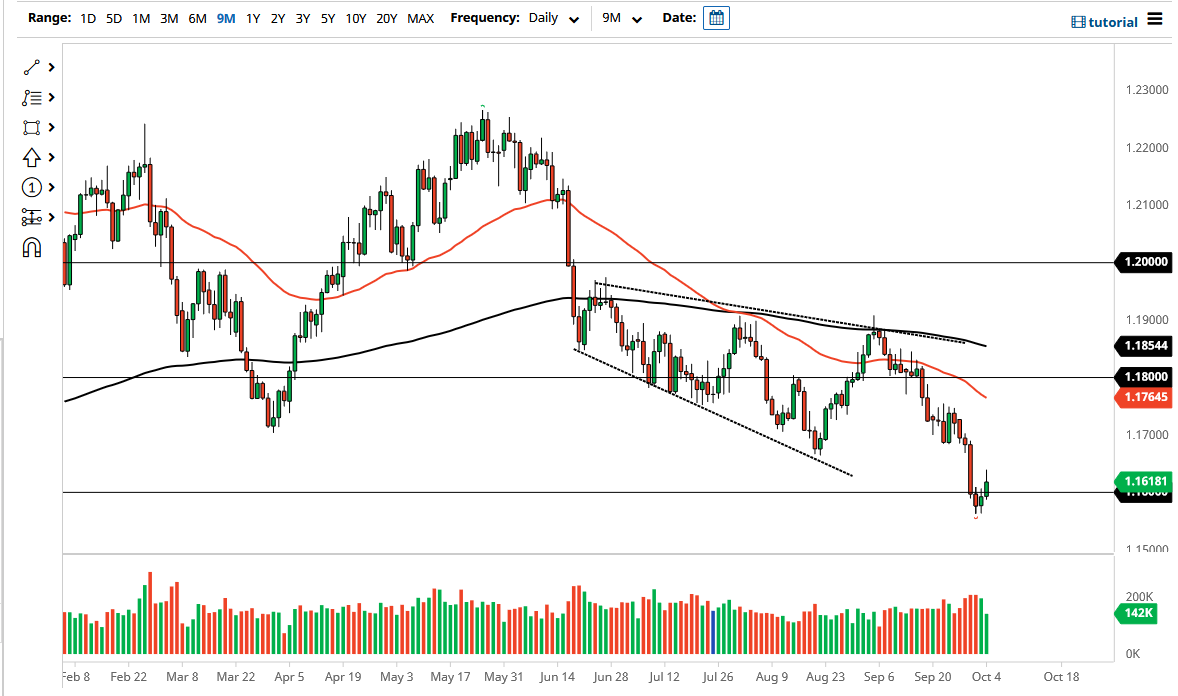Screen dimensions: 1178x696
Task: Expand the list tool options arrow
Action: 51,98
